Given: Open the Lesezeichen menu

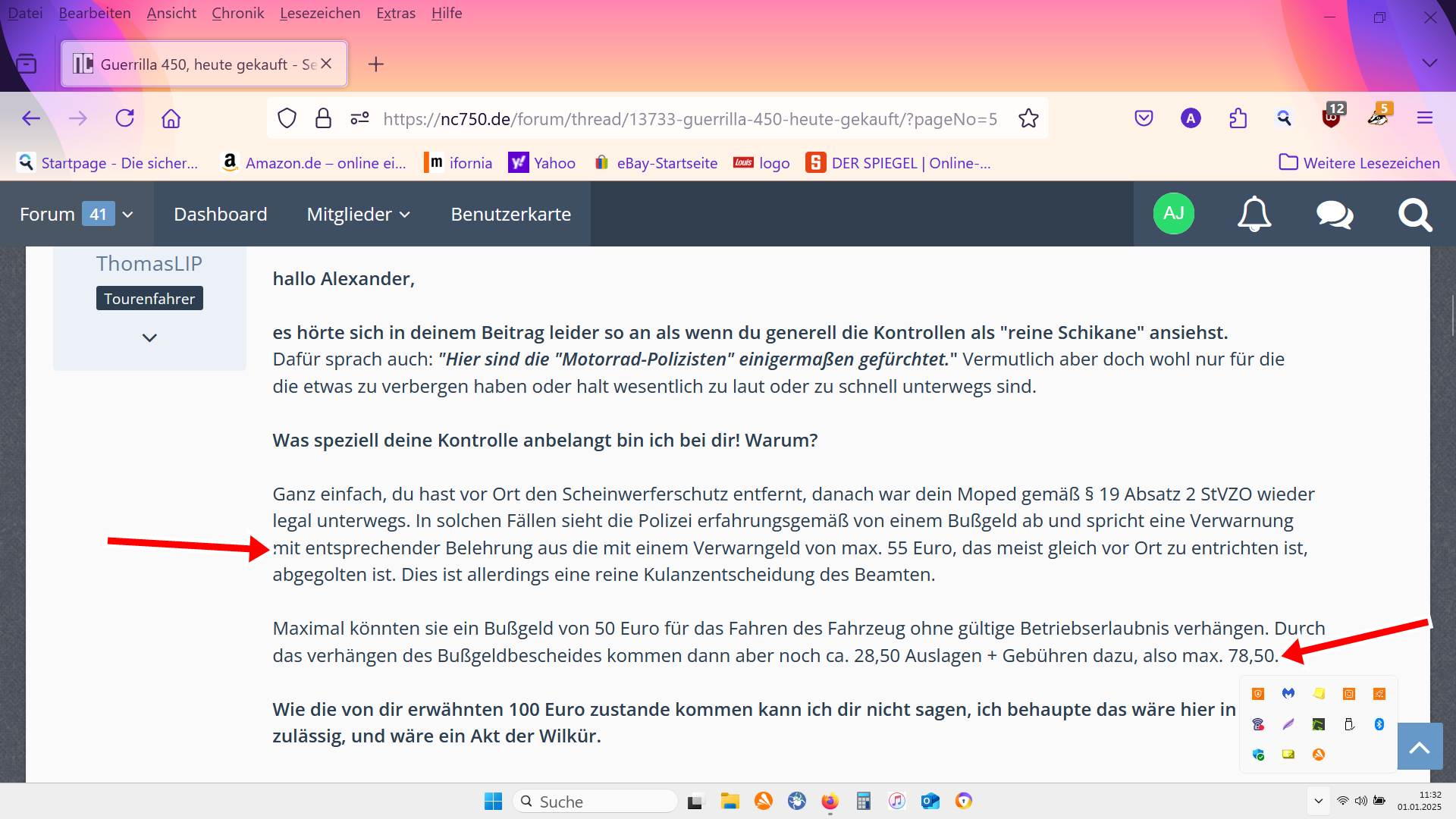Looking at the screenshot, I should 319,13.
